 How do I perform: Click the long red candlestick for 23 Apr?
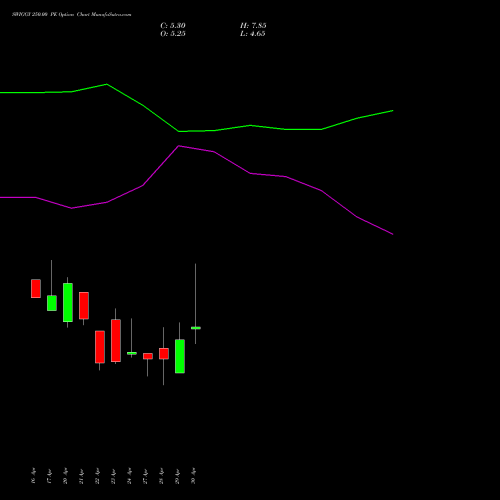116,340
